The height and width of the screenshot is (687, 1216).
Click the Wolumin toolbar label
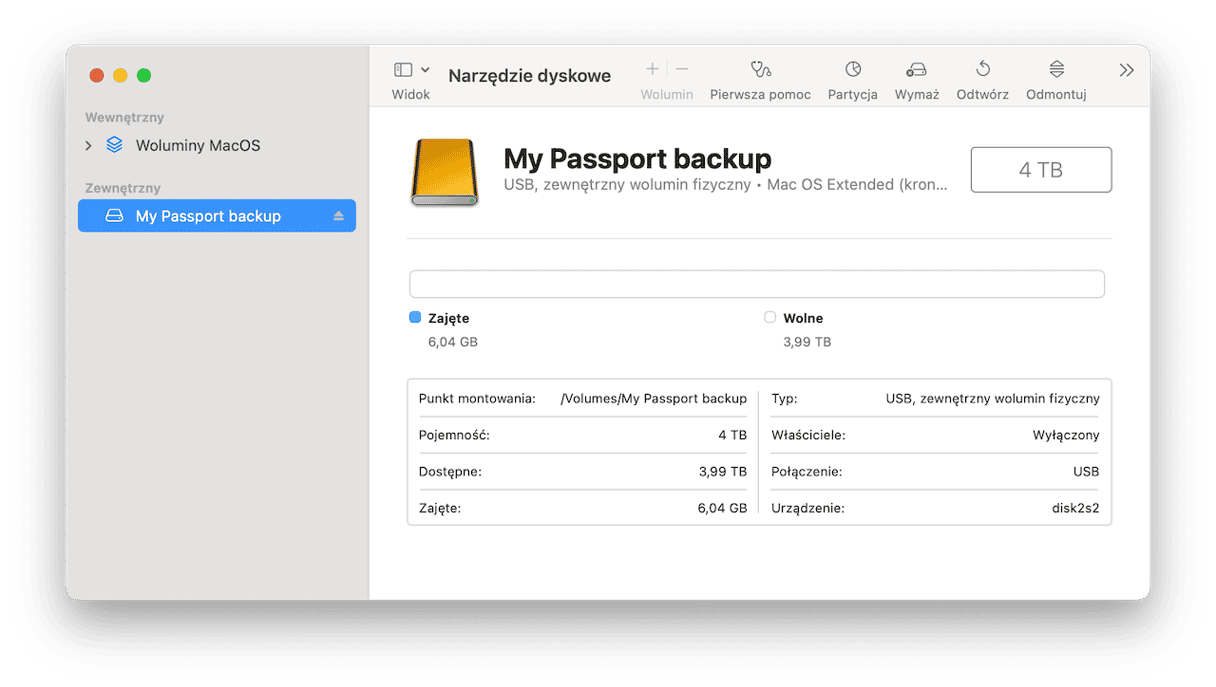pyautogui.click(x=667, y=94)
